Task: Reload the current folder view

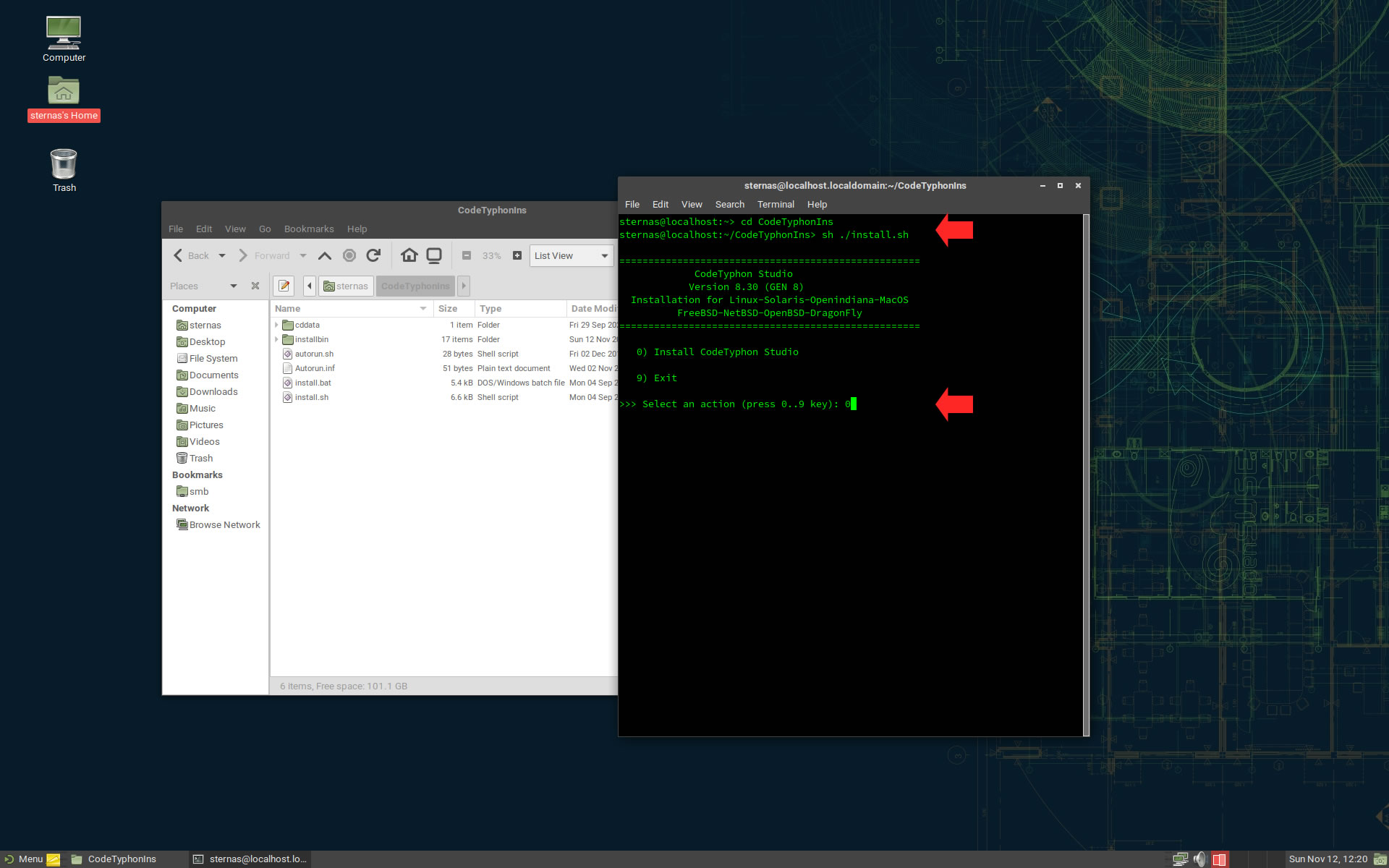Action: [373, 255]
